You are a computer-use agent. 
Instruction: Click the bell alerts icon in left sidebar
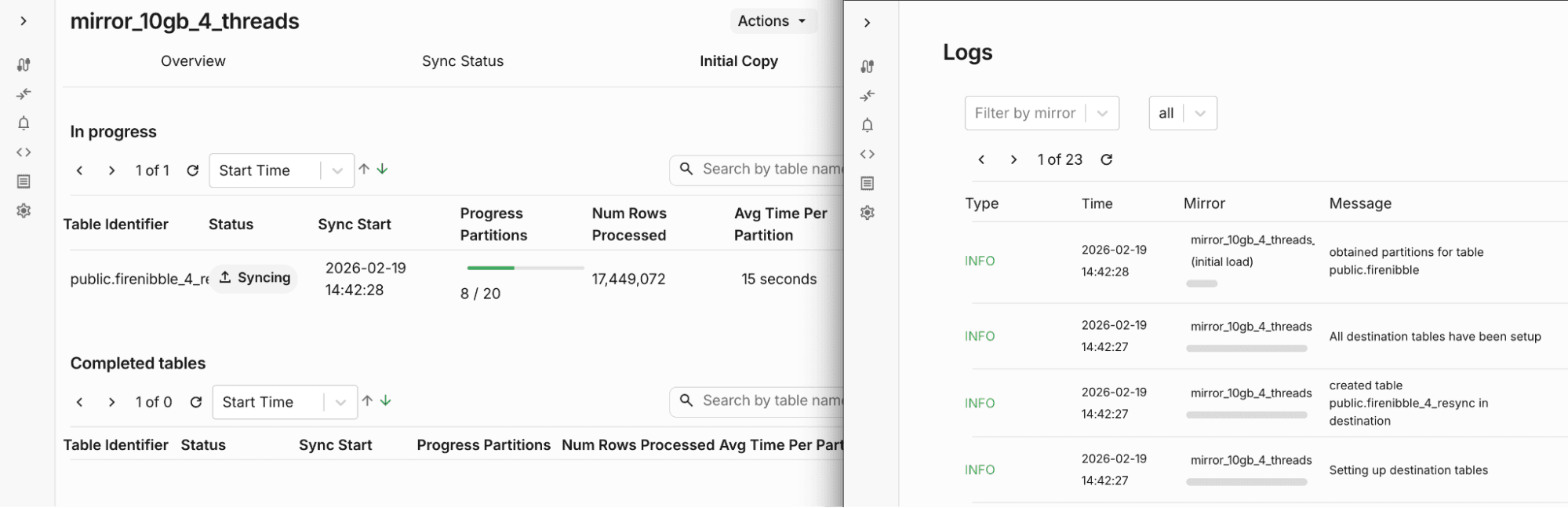coord(24,123)
